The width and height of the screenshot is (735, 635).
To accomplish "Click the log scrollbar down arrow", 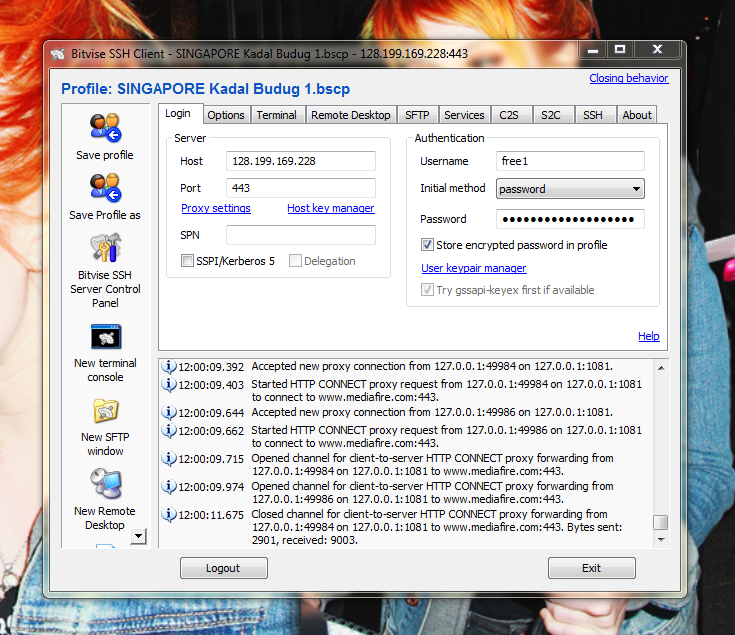I will 661,540.
